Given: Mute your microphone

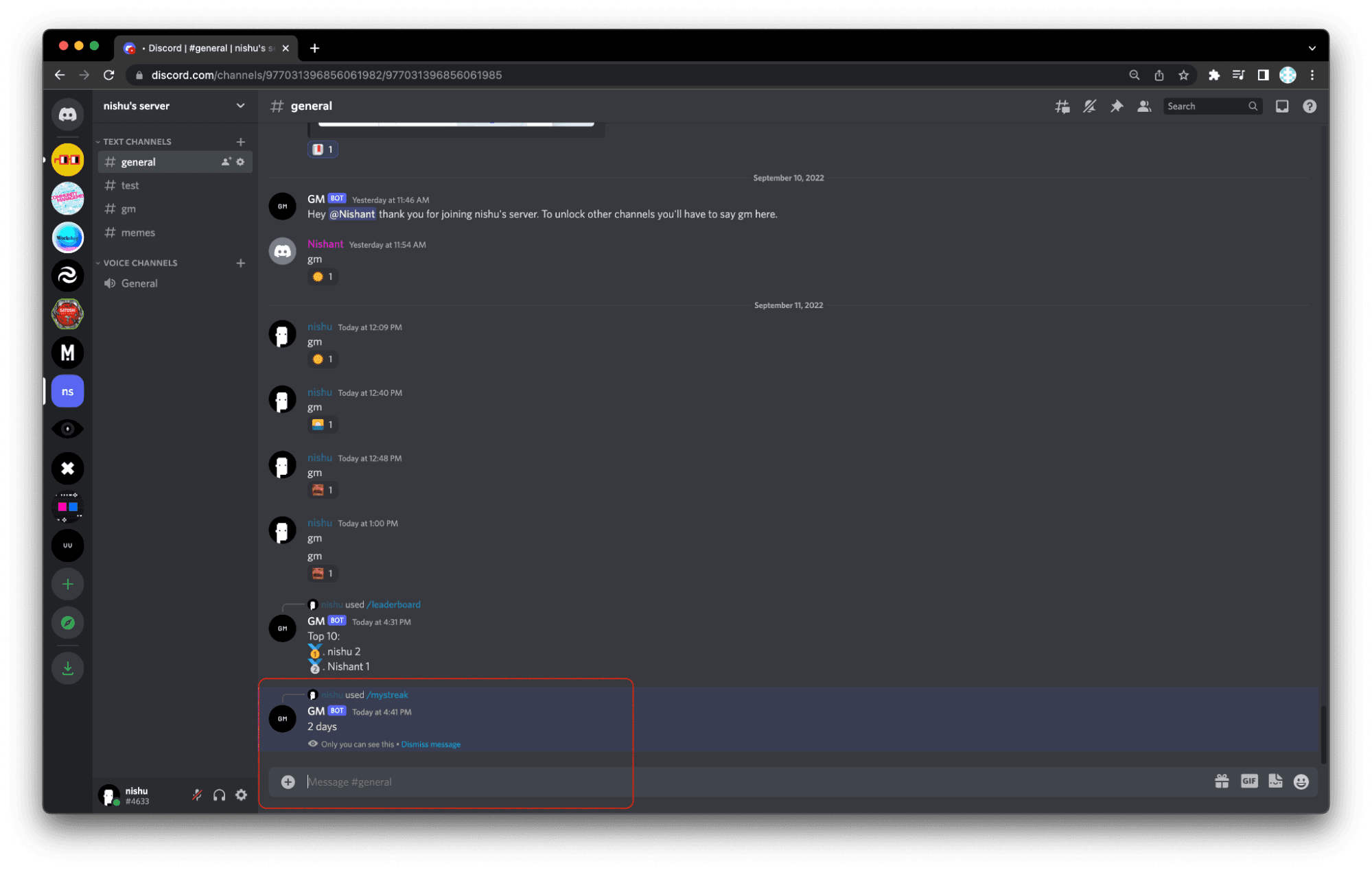Looking at the screenshot, I should coord(196,795).
